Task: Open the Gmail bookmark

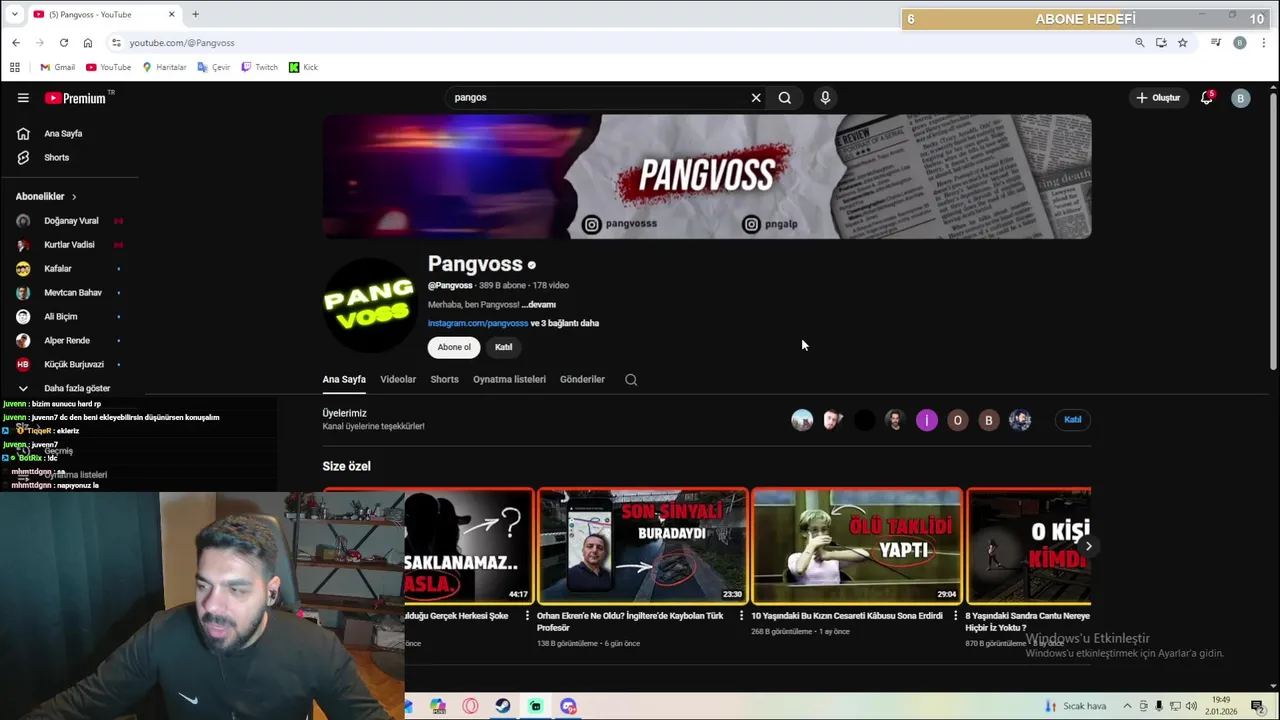Action: tap(57, 67)
